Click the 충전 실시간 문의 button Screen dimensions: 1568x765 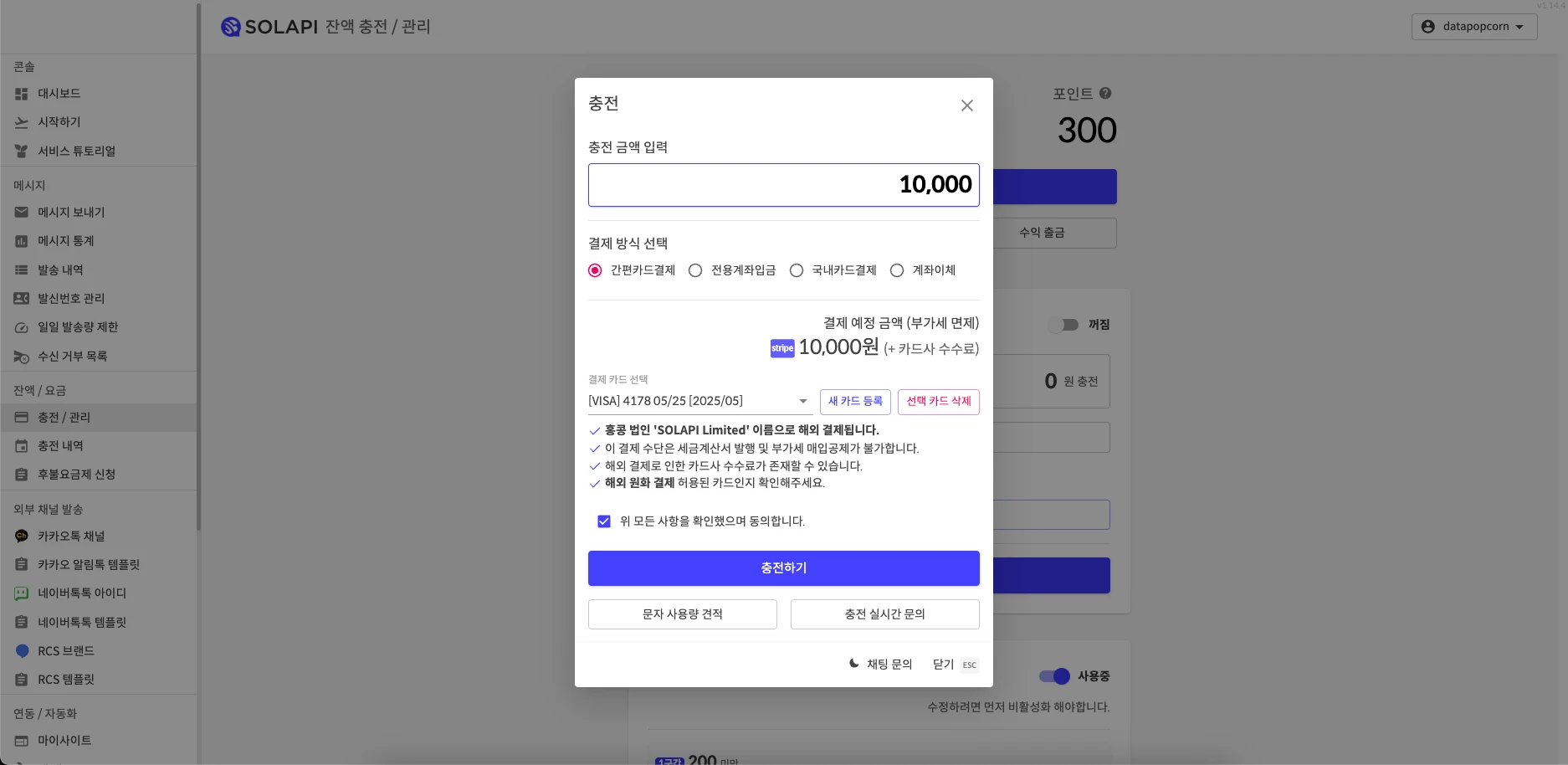point(884,614)
